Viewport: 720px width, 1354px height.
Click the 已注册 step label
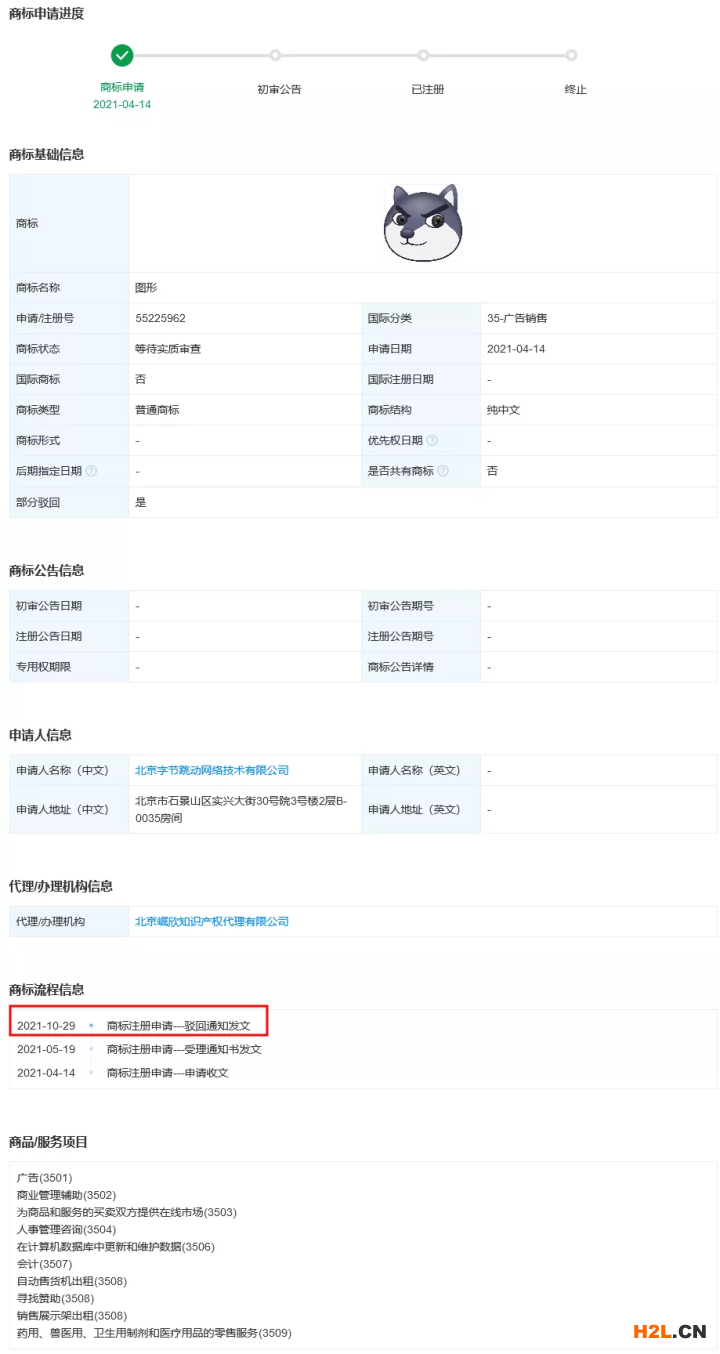tap(427, 90)
